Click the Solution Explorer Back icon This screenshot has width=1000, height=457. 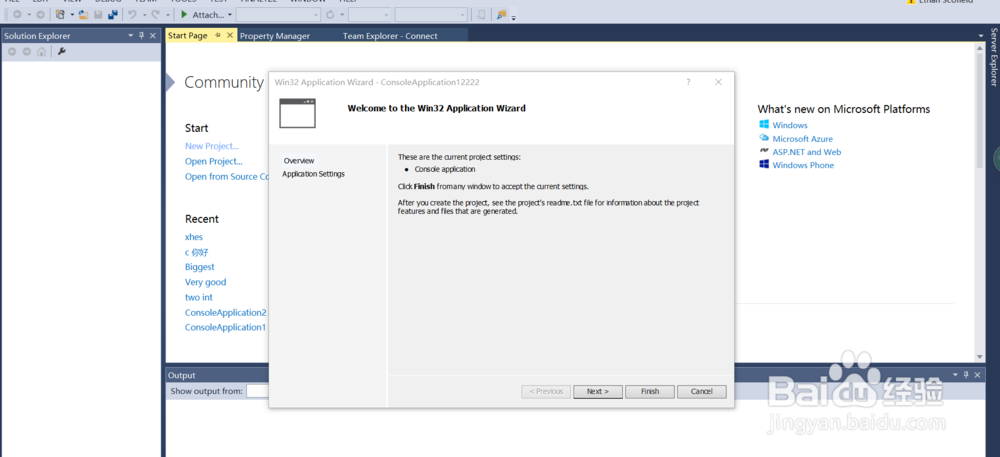12,52
